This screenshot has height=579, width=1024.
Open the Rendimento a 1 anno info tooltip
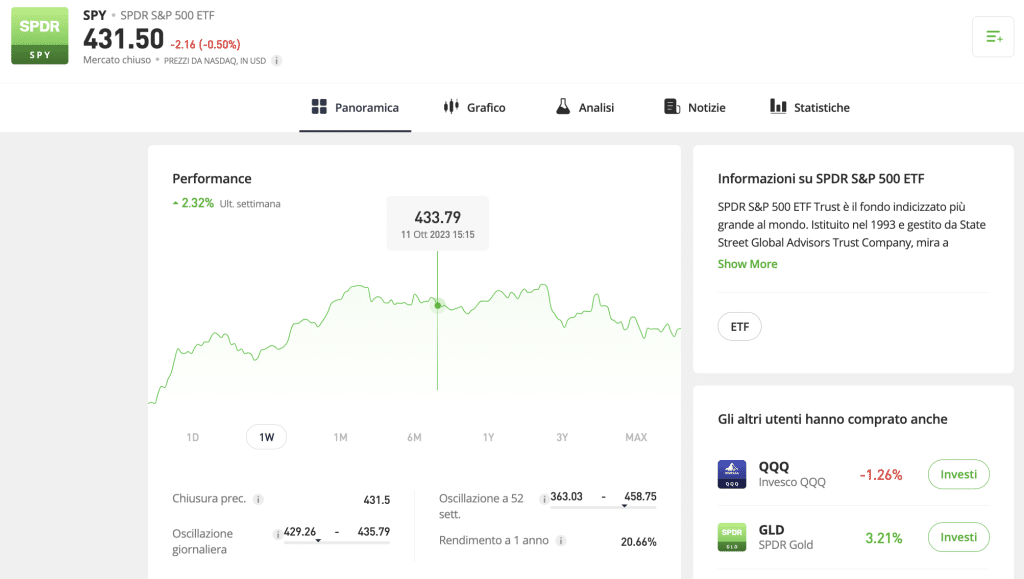pos(562,541)
